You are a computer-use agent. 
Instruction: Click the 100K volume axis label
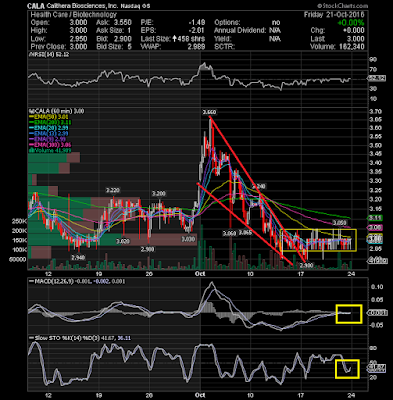point(19,250)
